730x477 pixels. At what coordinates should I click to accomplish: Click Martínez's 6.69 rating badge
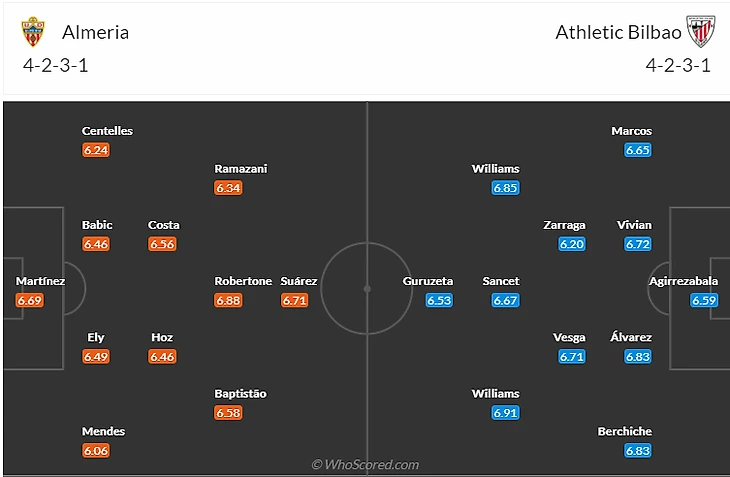pos(31,300)
